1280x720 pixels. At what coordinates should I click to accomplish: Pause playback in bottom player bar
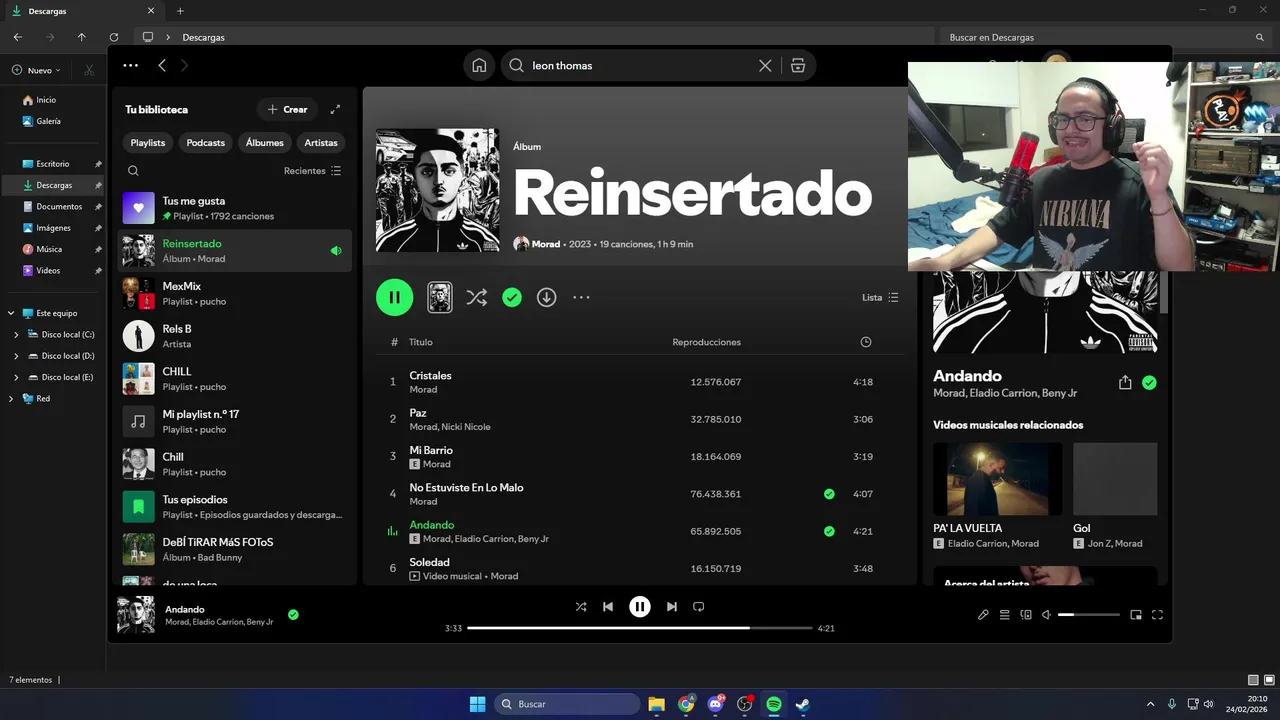pos(640,606)
